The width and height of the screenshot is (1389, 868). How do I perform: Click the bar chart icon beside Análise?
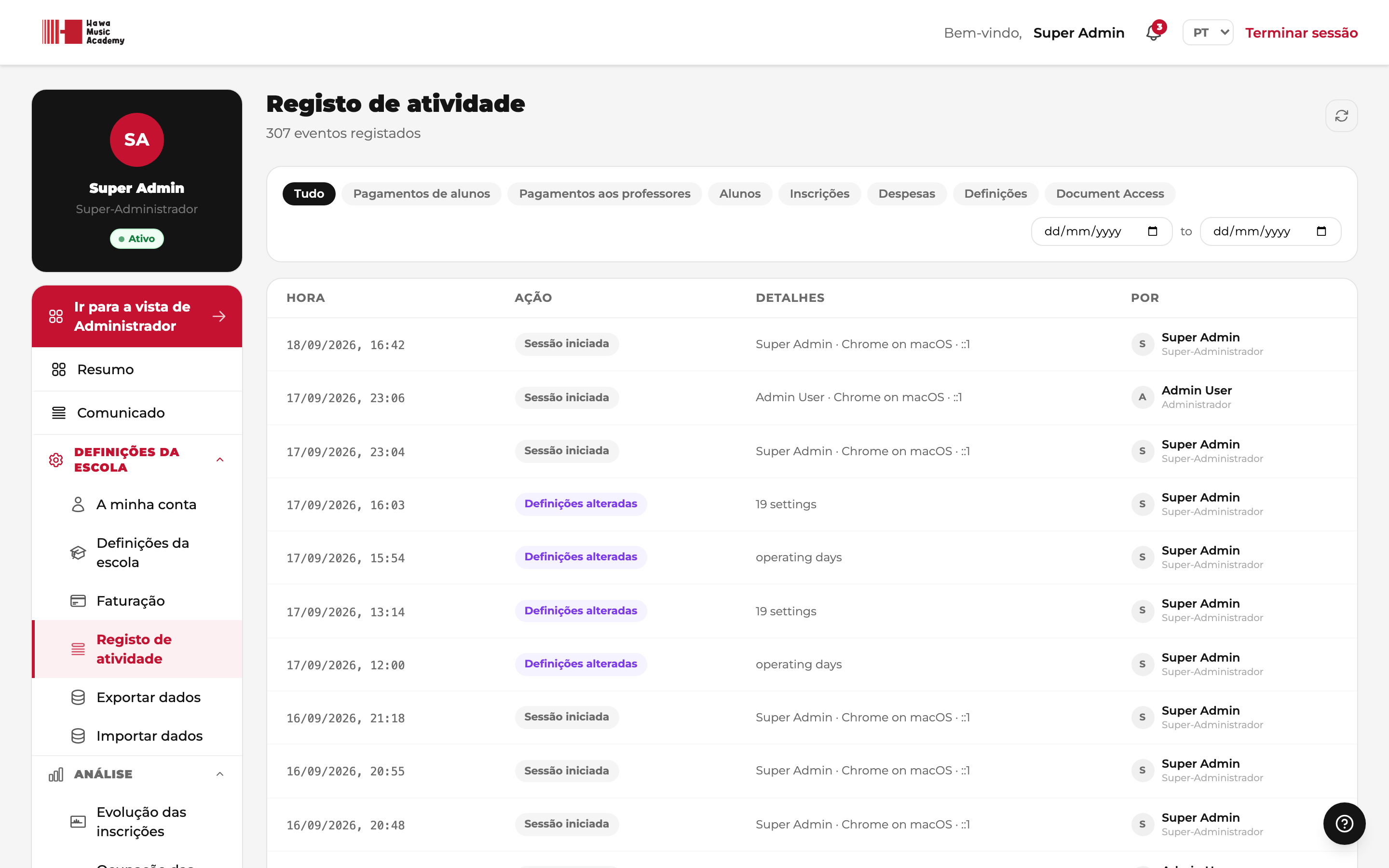[x=55, y=774]
